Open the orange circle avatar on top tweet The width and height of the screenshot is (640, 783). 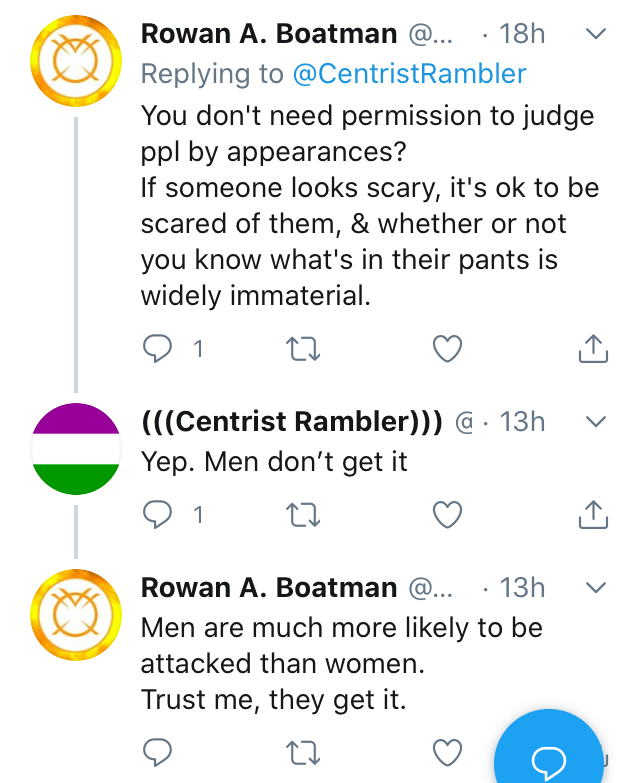pyautogui.click(x=74, y=62)
